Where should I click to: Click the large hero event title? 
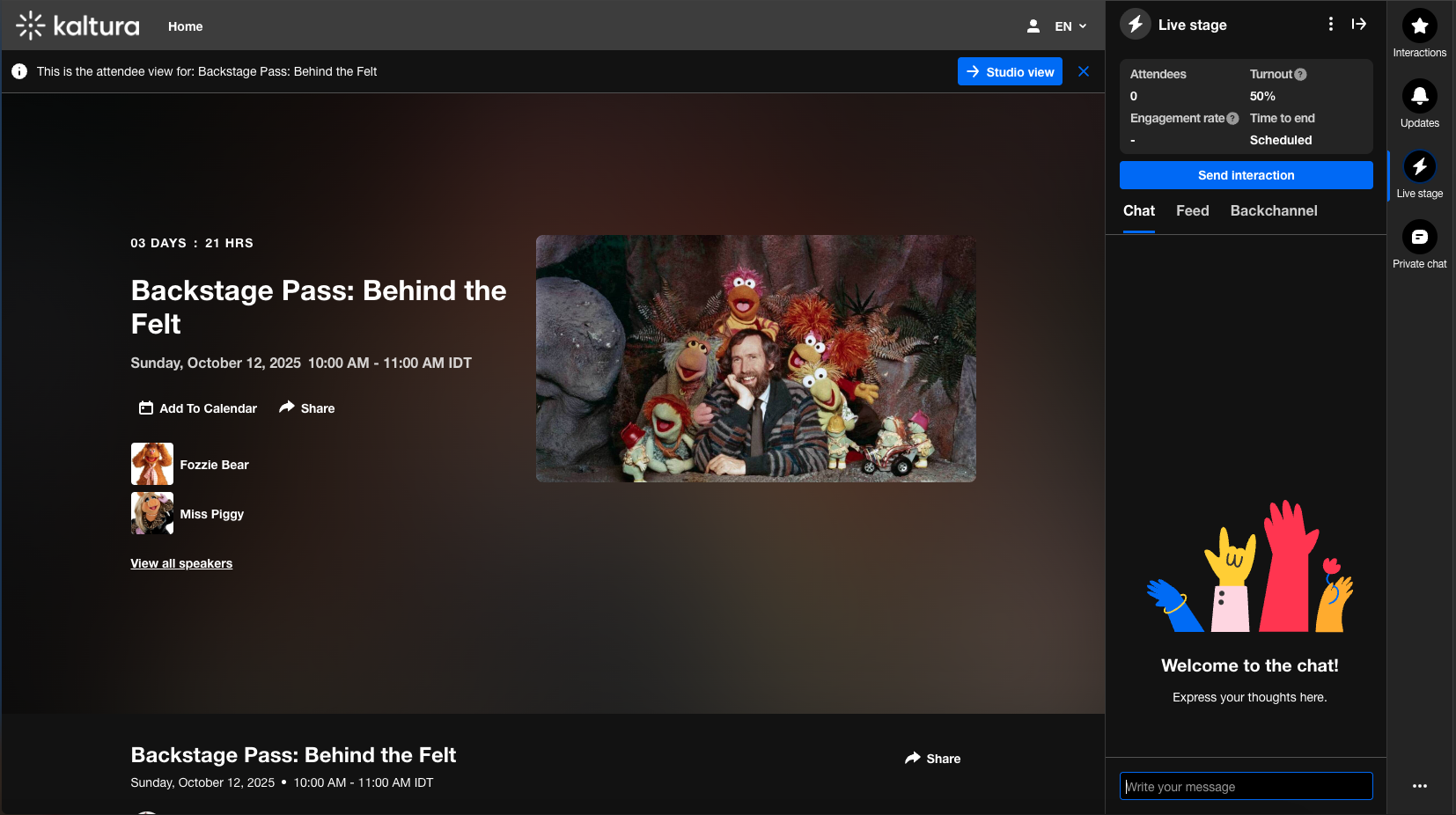click(x=319, y=307)
